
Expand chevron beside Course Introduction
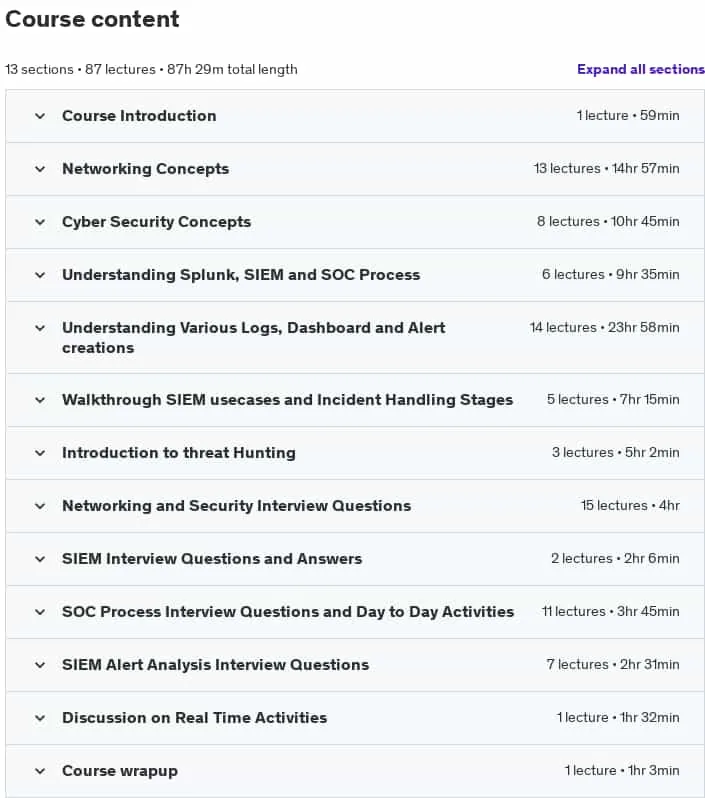point(40,116)
